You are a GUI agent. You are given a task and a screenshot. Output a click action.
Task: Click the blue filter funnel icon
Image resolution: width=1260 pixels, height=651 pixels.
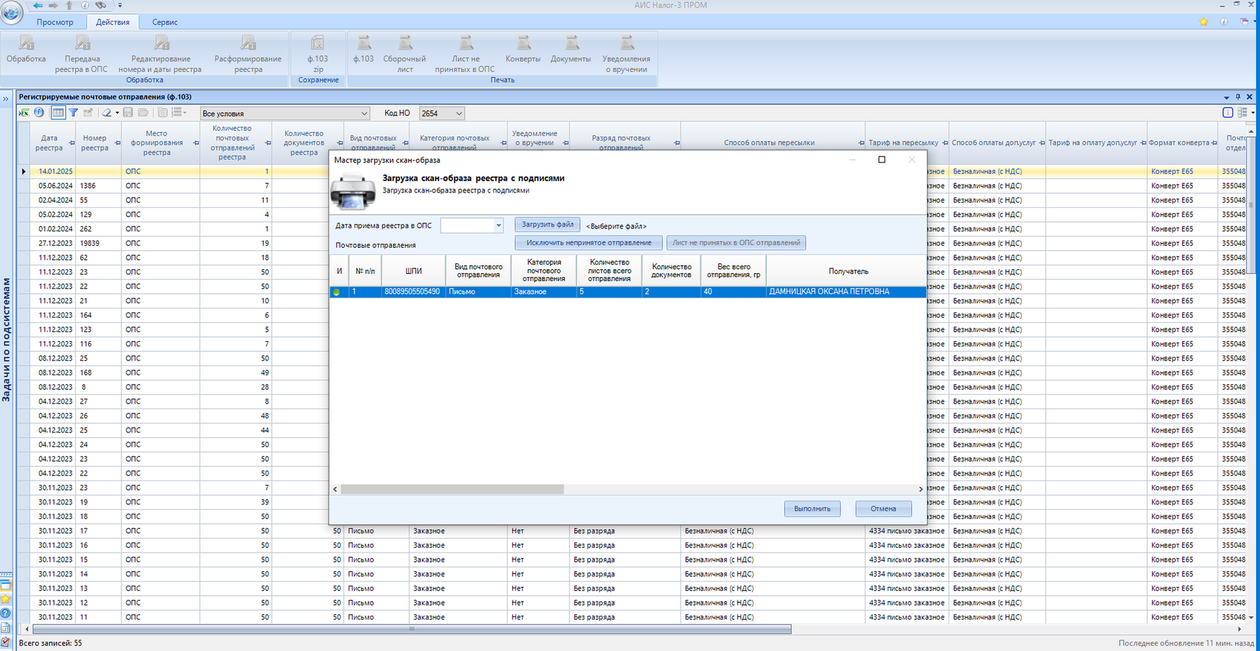click(73, 113)
